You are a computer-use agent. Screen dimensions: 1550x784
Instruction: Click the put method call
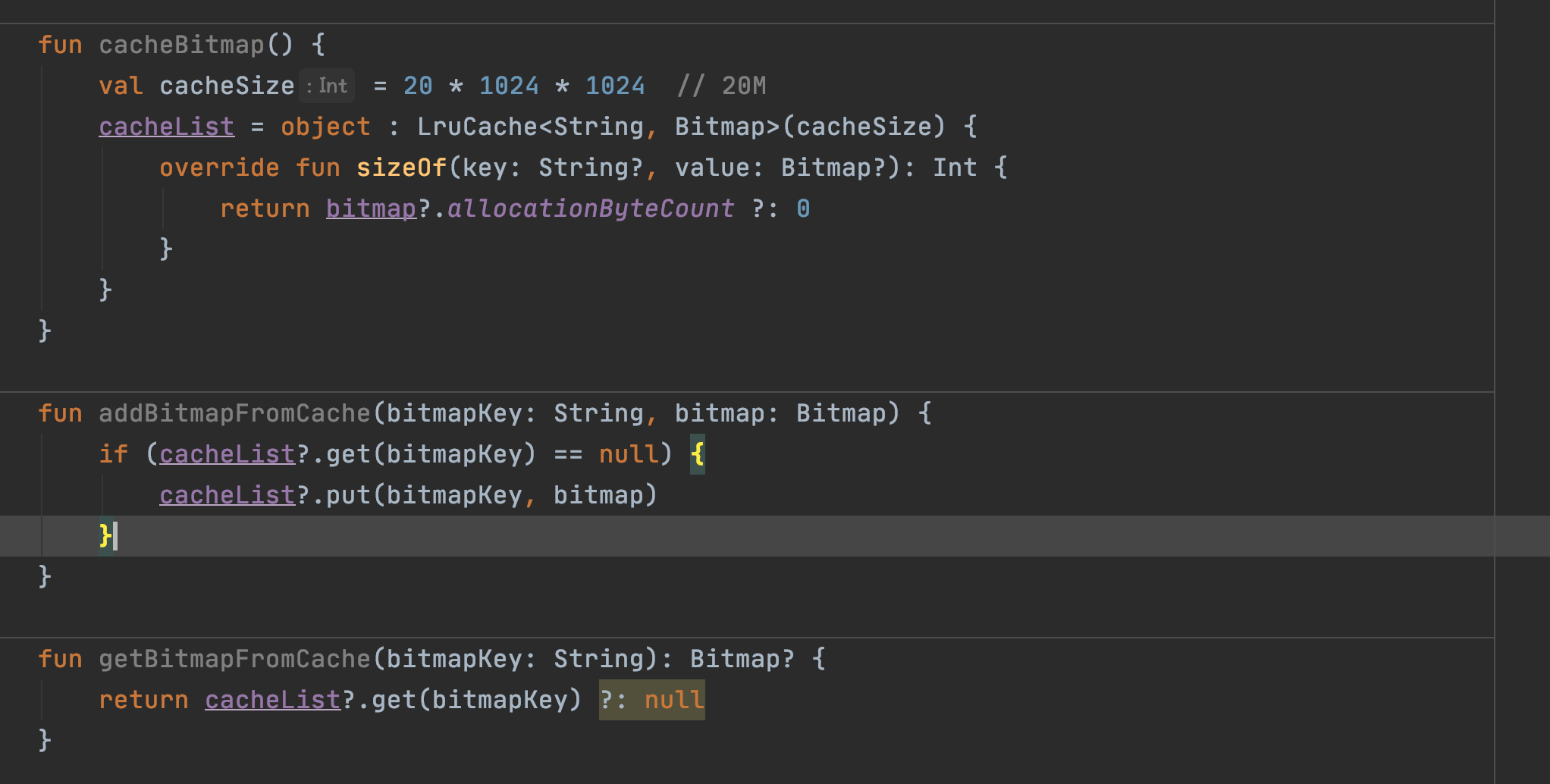click(349, 495)
